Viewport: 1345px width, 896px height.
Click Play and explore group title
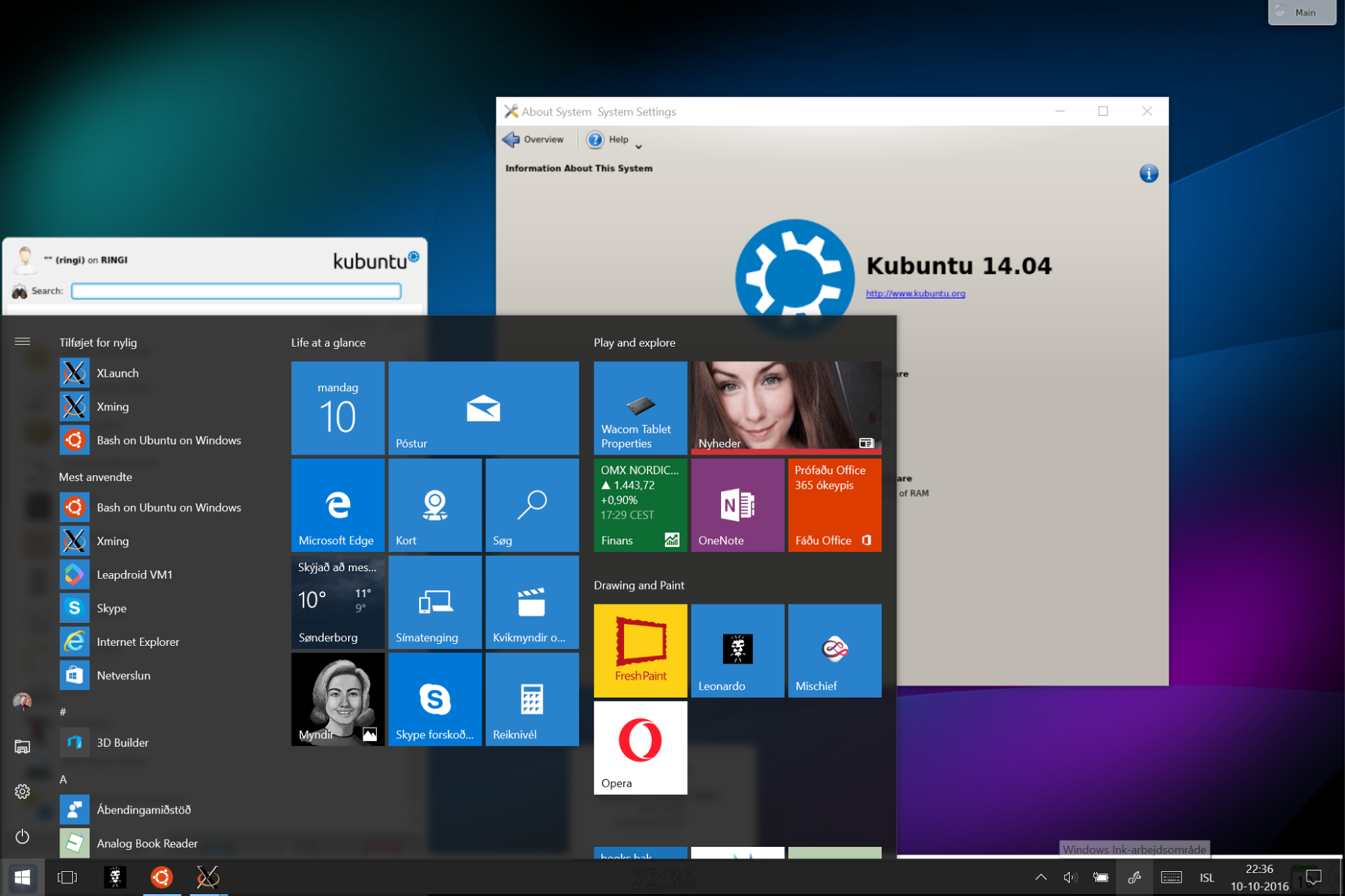634,343
